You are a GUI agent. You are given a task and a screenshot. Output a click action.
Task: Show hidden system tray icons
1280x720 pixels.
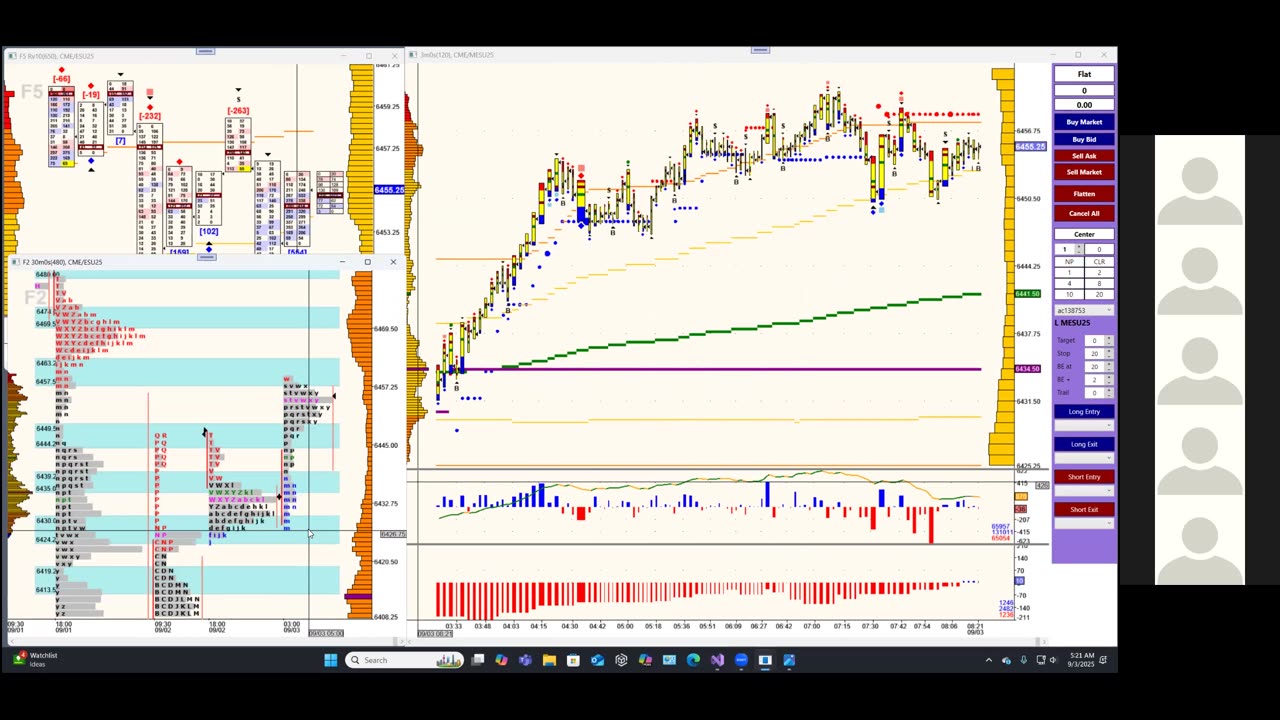(x=989, y=660)
